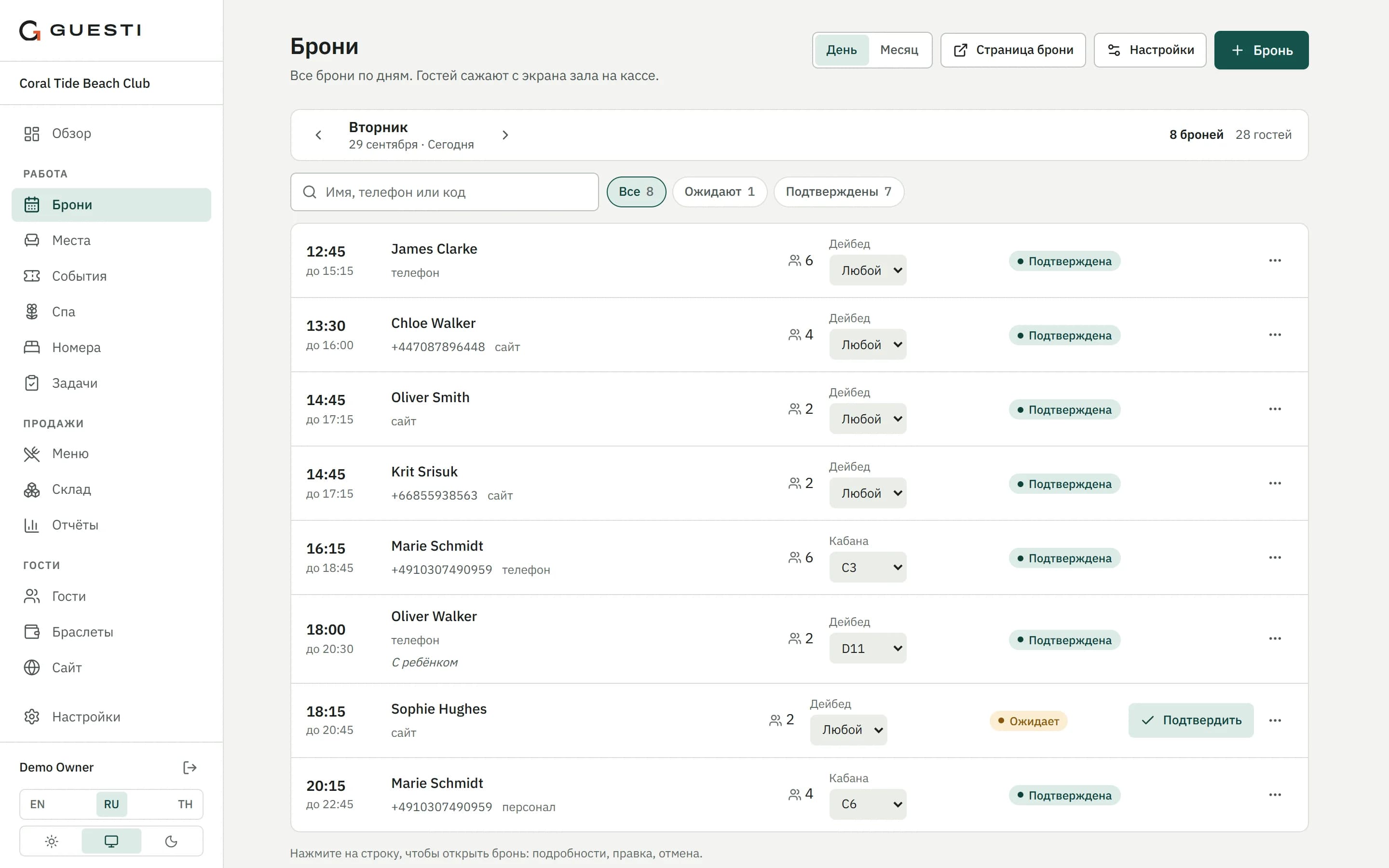1389x868 pixels.
Task: Switch to the light theme sun icon
Action: point(52,841)
